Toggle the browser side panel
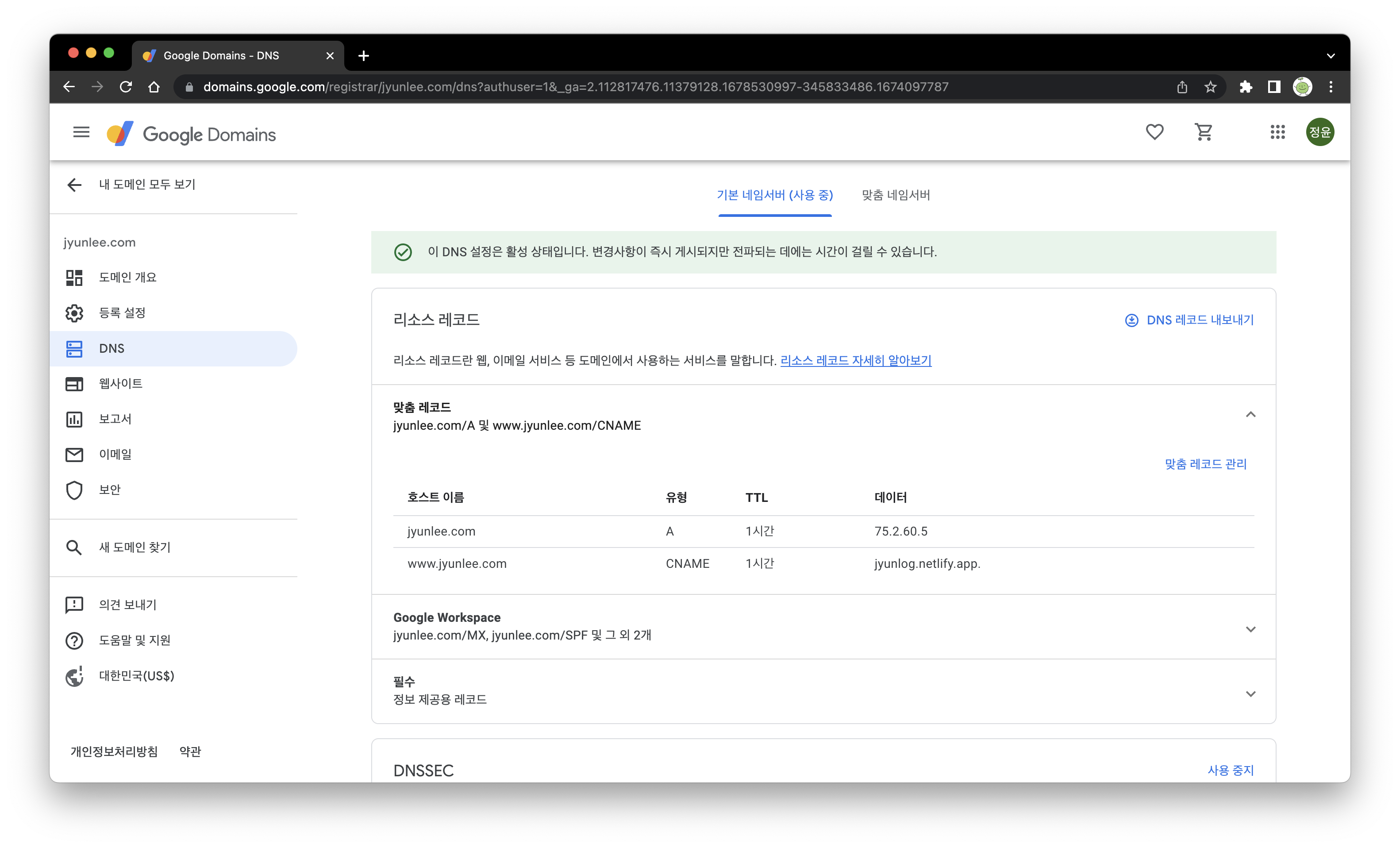1400x848 pixels. [x=1274, y=87]
